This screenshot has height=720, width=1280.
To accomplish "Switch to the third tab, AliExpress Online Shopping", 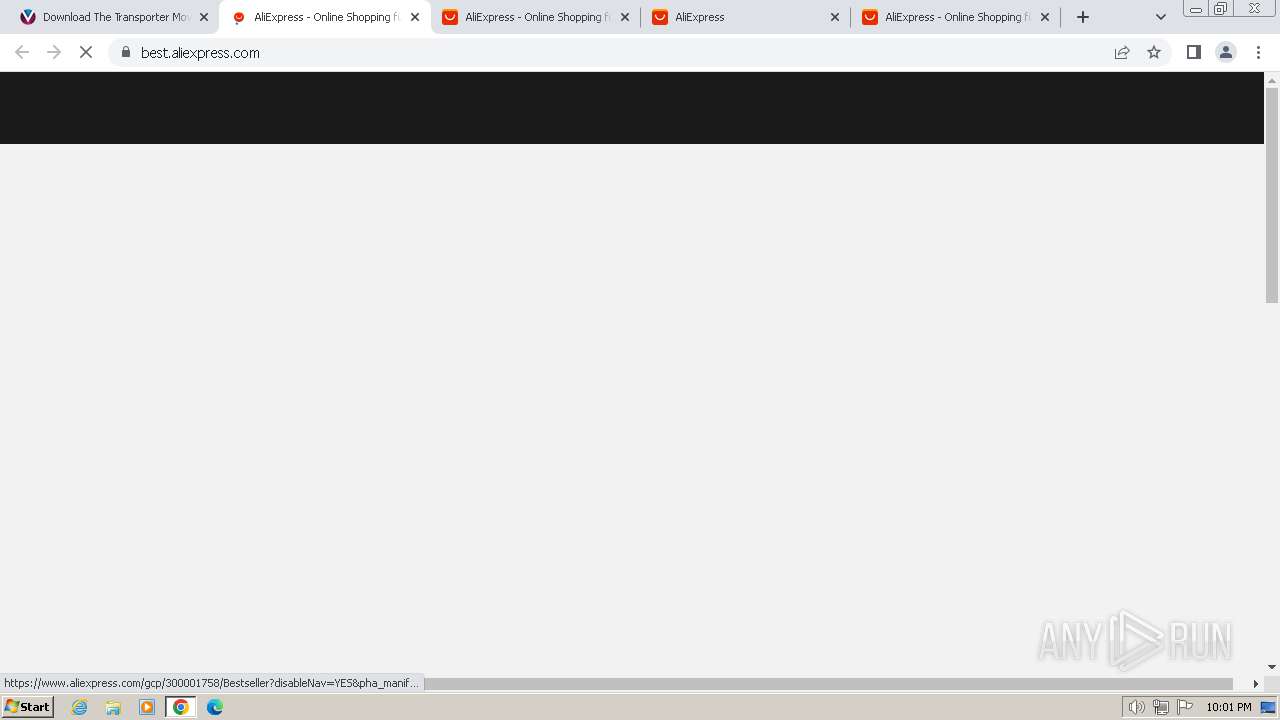I will (x=535, y=17).
